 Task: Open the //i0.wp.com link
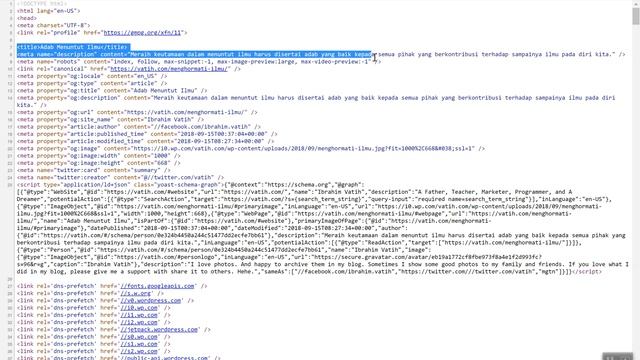[139, 308]
